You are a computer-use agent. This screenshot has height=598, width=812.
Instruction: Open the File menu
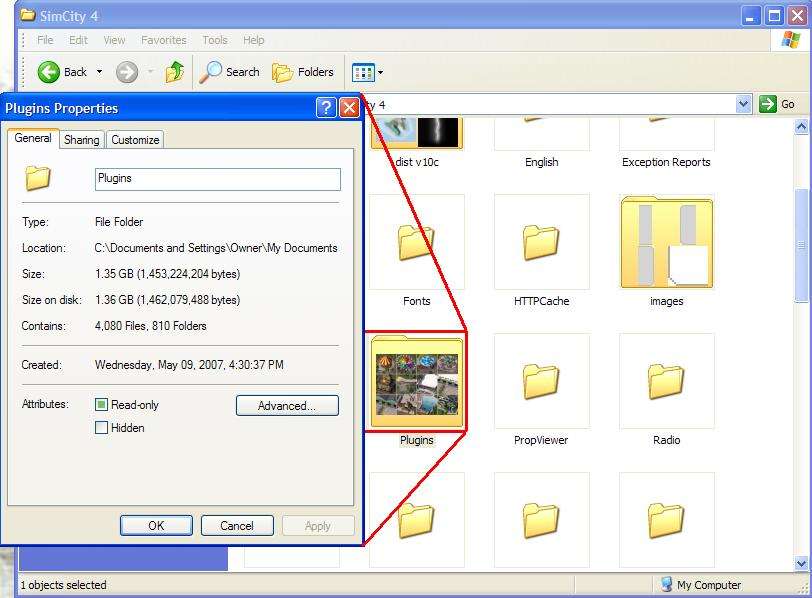(45, 40)
